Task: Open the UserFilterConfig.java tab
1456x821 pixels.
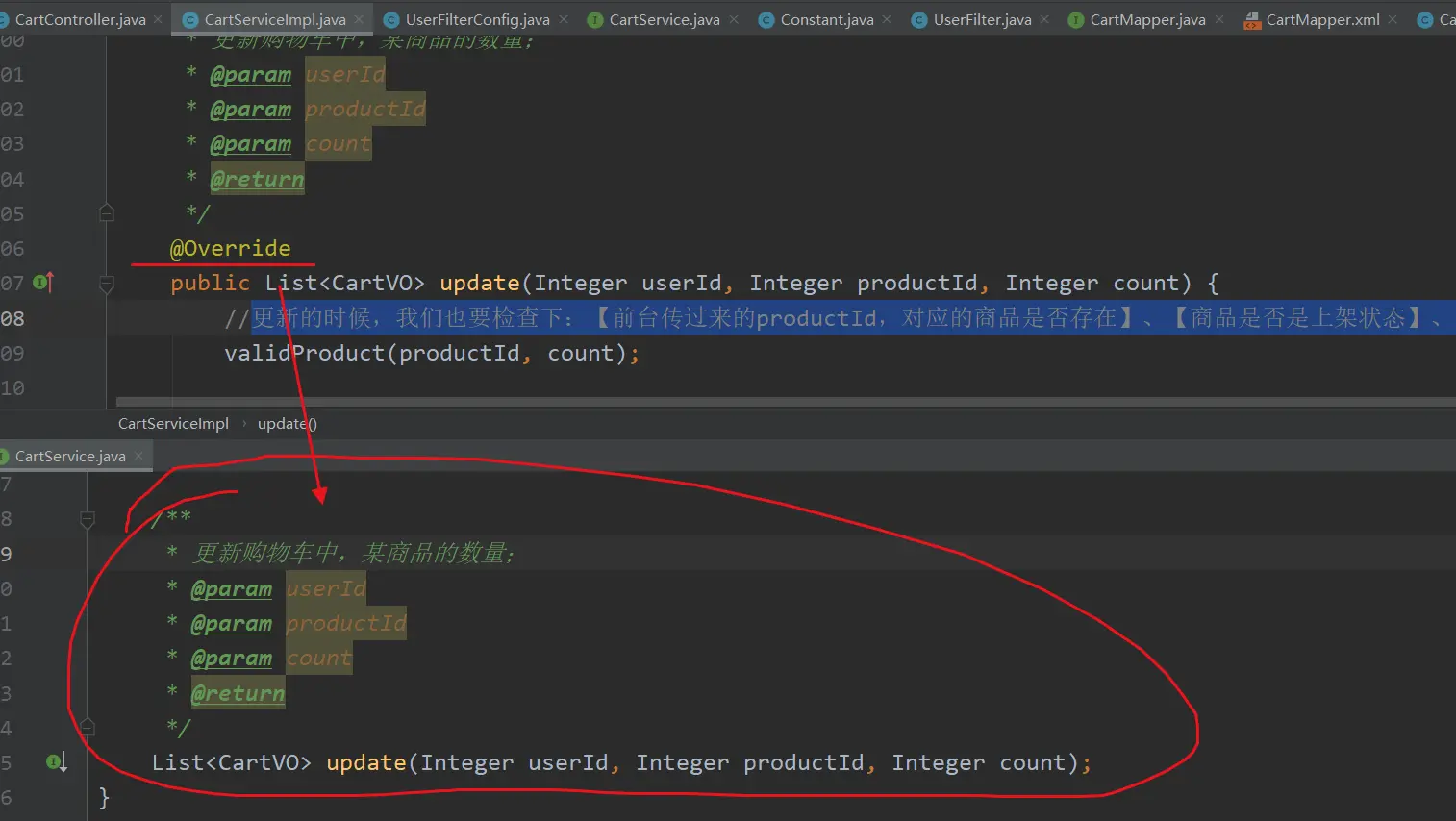Action: pyautogui.click(x=477, y=19)
